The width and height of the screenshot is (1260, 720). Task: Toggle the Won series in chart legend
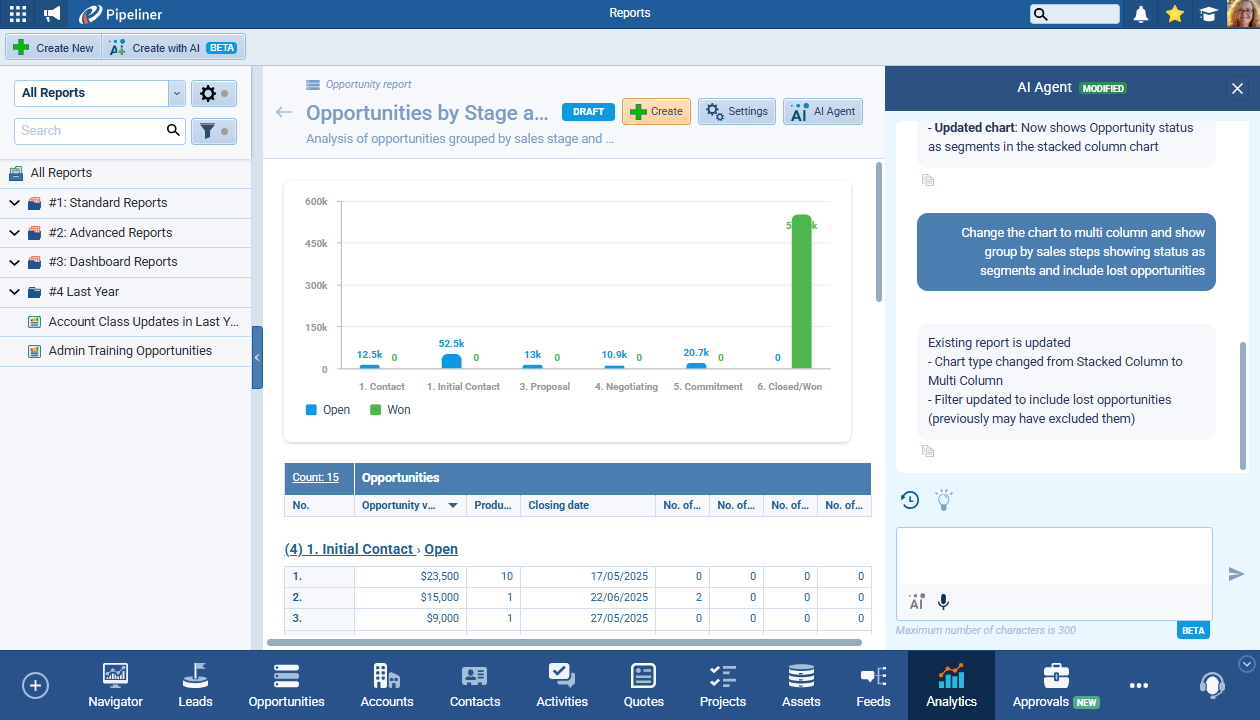tap(390, 410)
